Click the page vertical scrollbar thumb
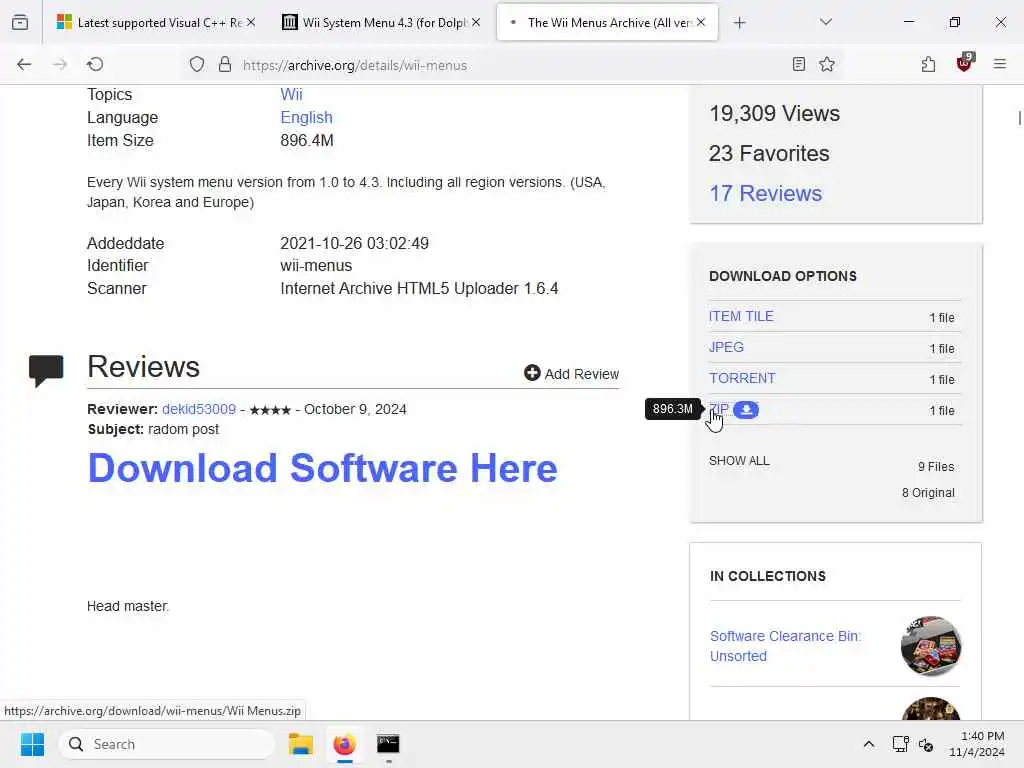 [1019, 118]
